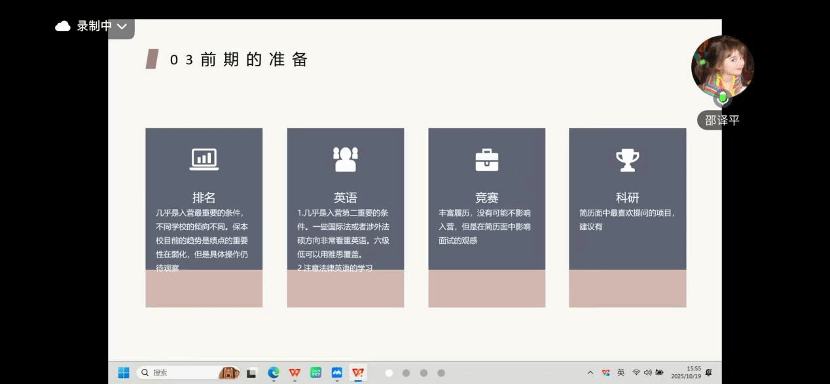Select the 竞赛 card heading
The image size is (830, 384).
click(x=486, y=198)
